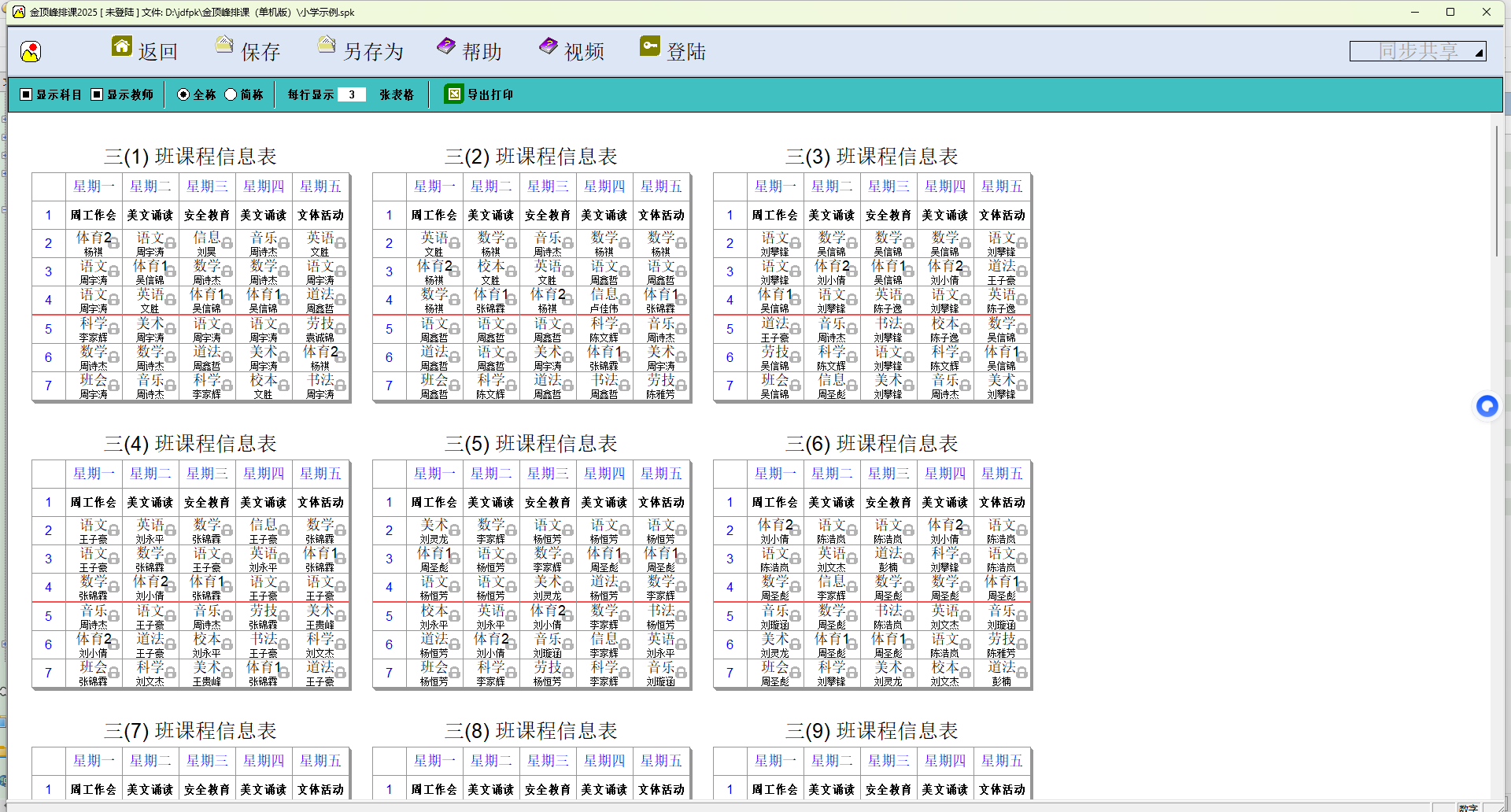Click lock icon on 三(4) Monday period 5 音乐
The width and height of the screenshot is (1511, 812).
click(114, 616)
